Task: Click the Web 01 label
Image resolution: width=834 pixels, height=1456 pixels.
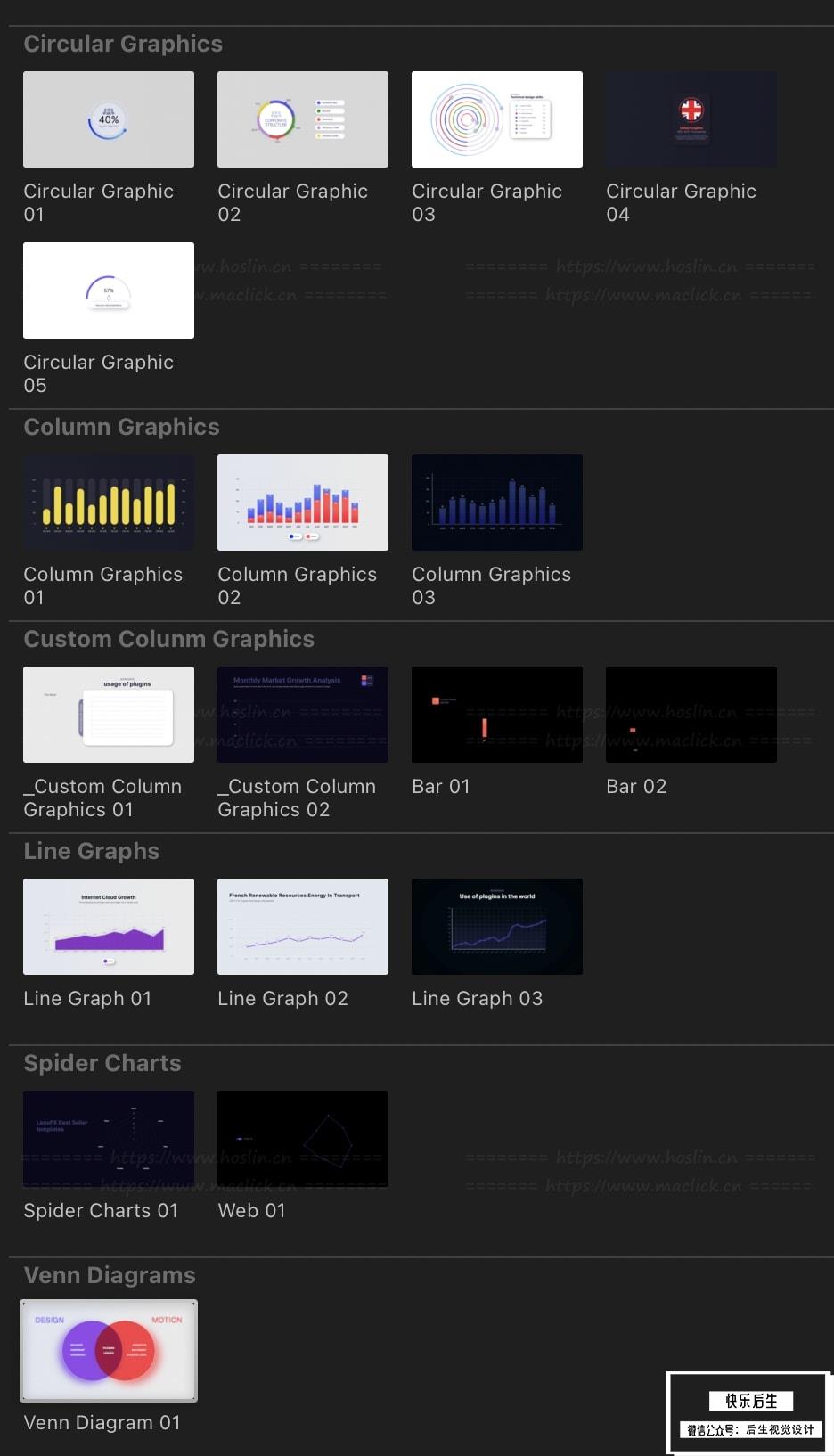Action: point(252,1210)
